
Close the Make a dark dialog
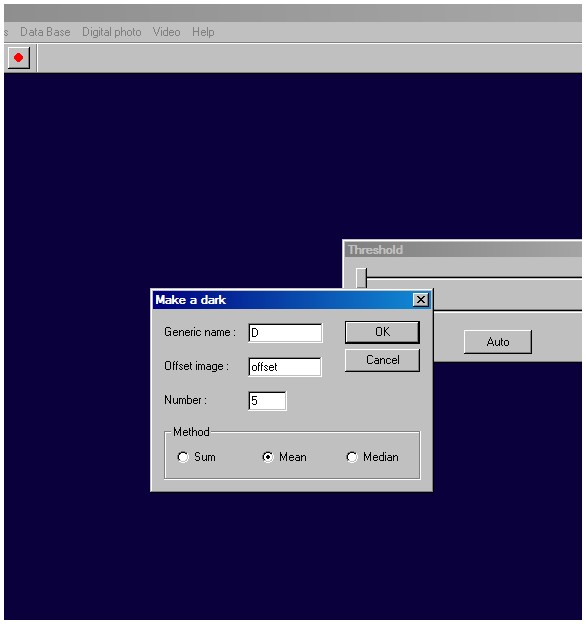(421, 300)
